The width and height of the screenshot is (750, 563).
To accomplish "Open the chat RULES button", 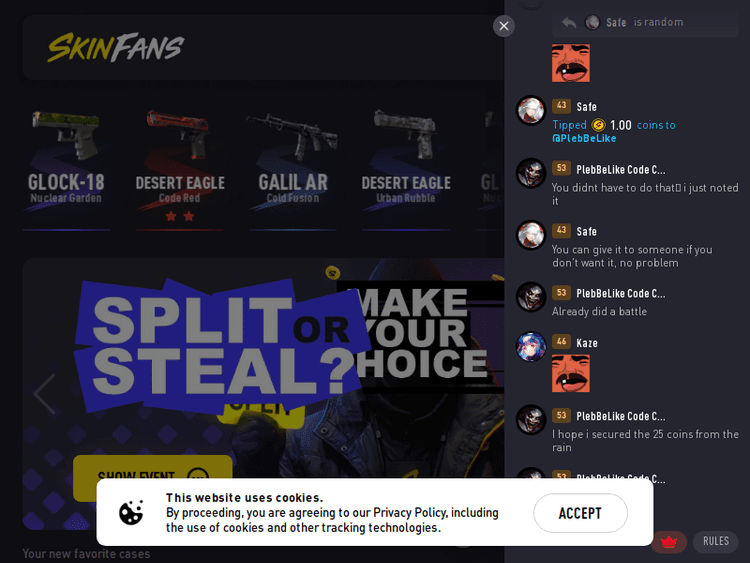I will click(x=716, y=541).
